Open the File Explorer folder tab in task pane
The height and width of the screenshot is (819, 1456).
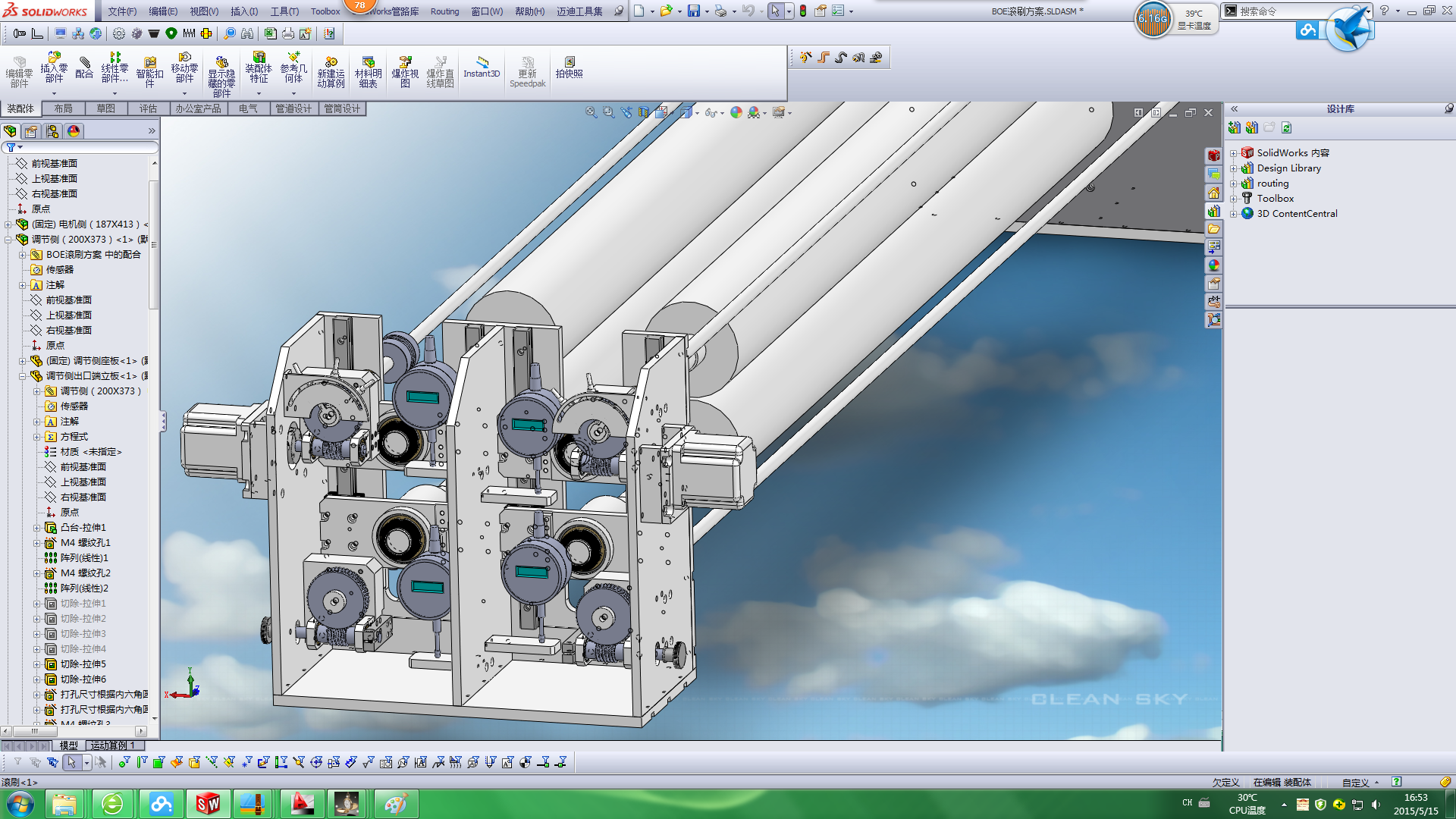click(x=1213, y=229)
